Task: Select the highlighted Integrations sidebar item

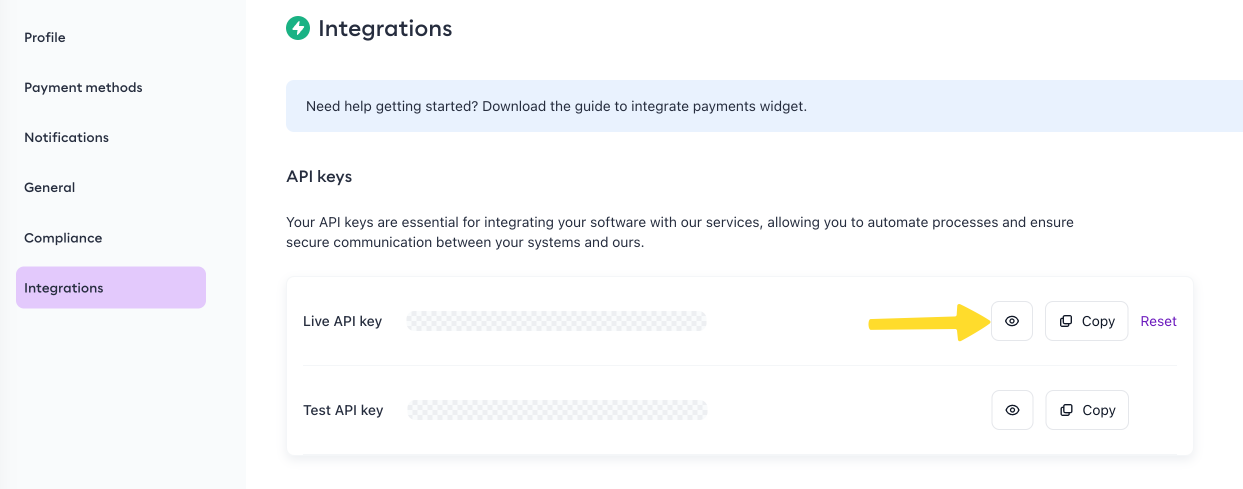Action: (110, 288)
